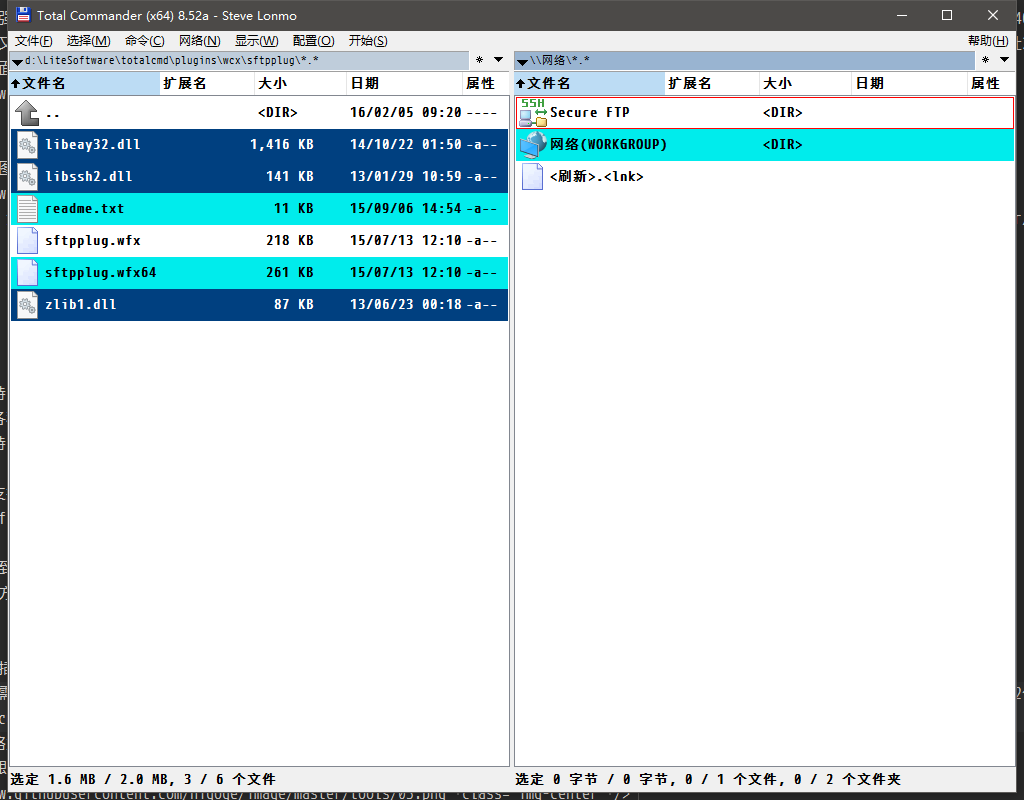Sort right panel by 属性 column

[x=991, y=84]
